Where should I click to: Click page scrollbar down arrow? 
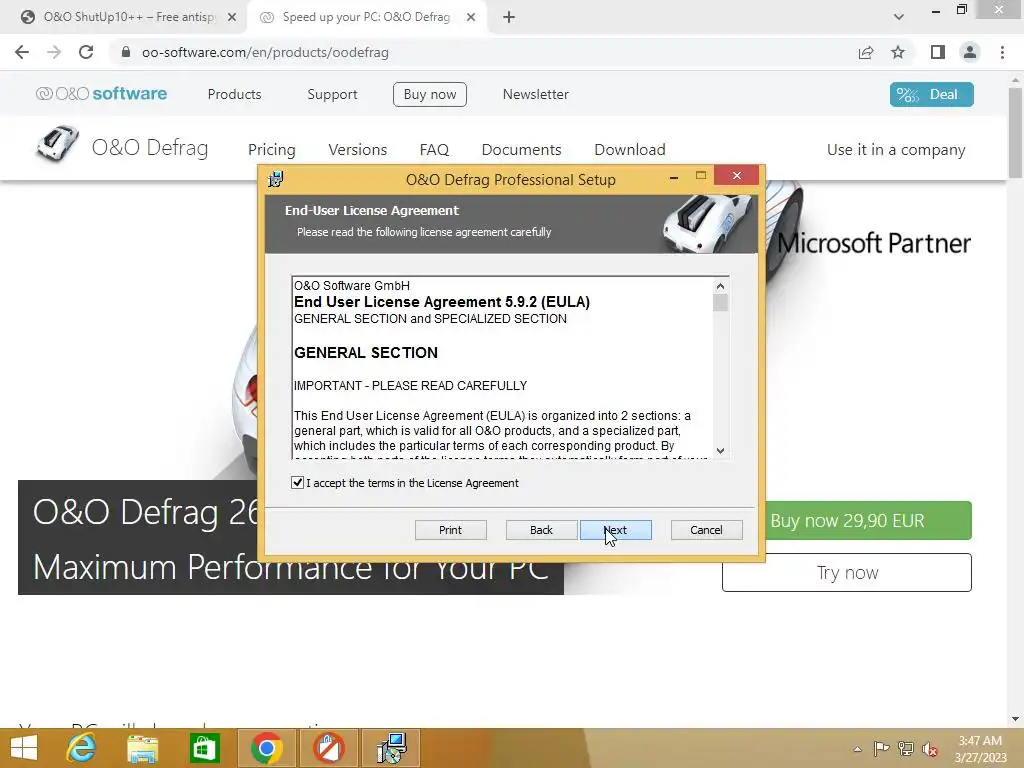tap(1015, 719)
